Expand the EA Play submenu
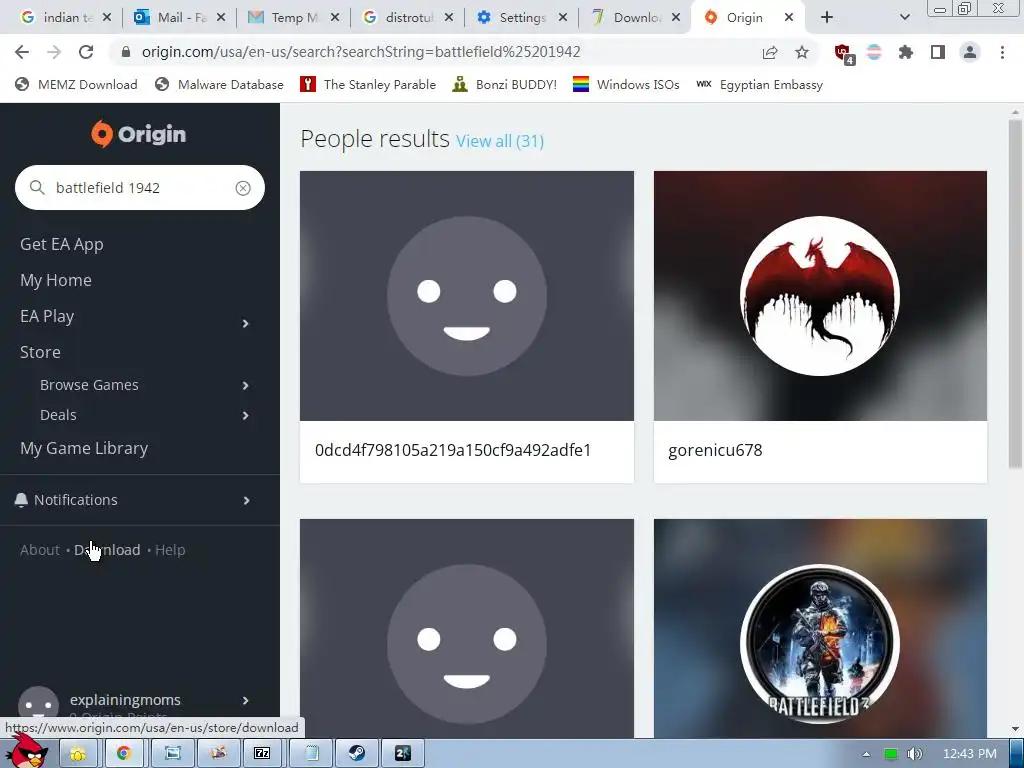Screen dimensions: 1024x768 [x=246, y=324]
